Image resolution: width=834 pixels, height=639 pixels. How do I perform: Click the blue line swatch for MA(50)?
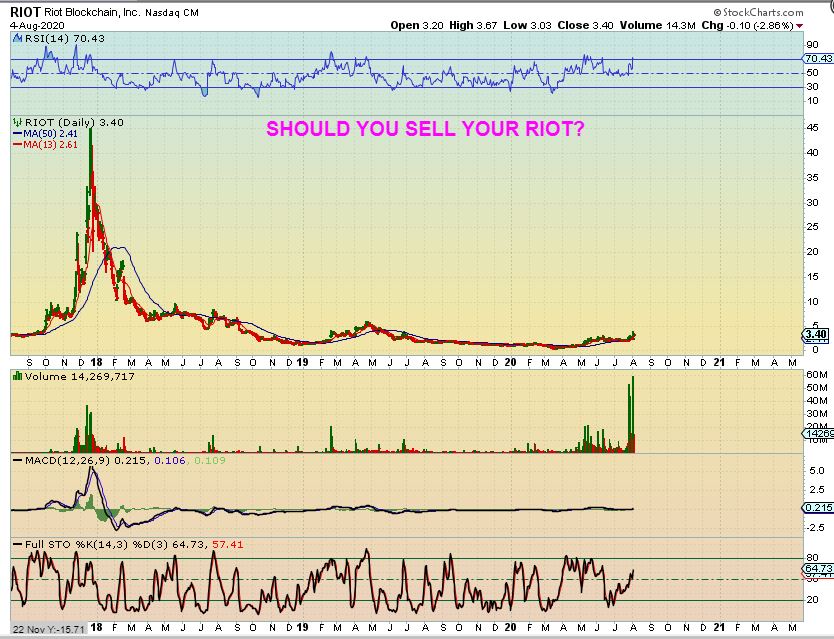18,134
